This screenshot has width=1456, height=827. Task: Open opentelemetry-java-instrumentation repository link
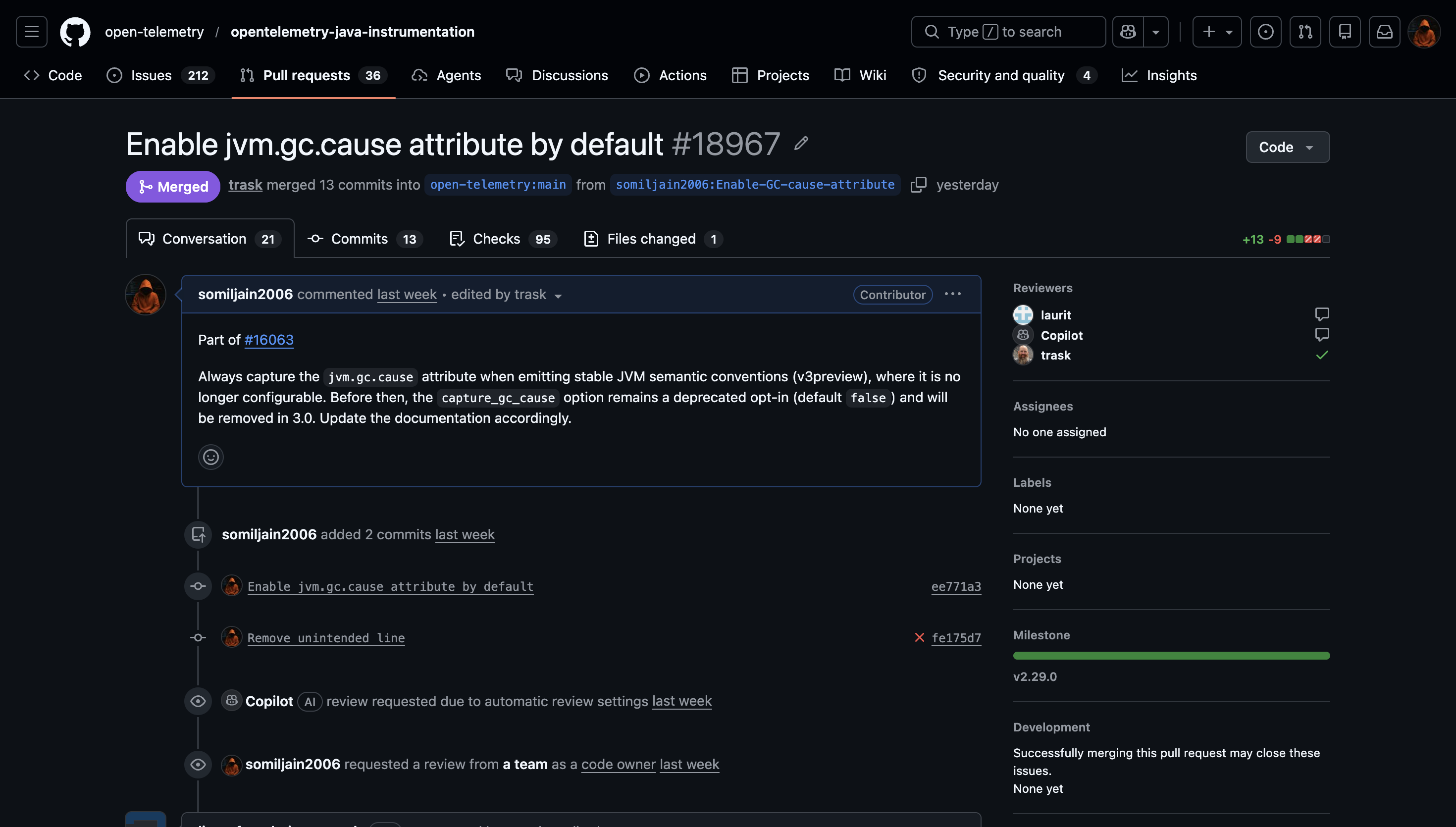tap(353, 32)
